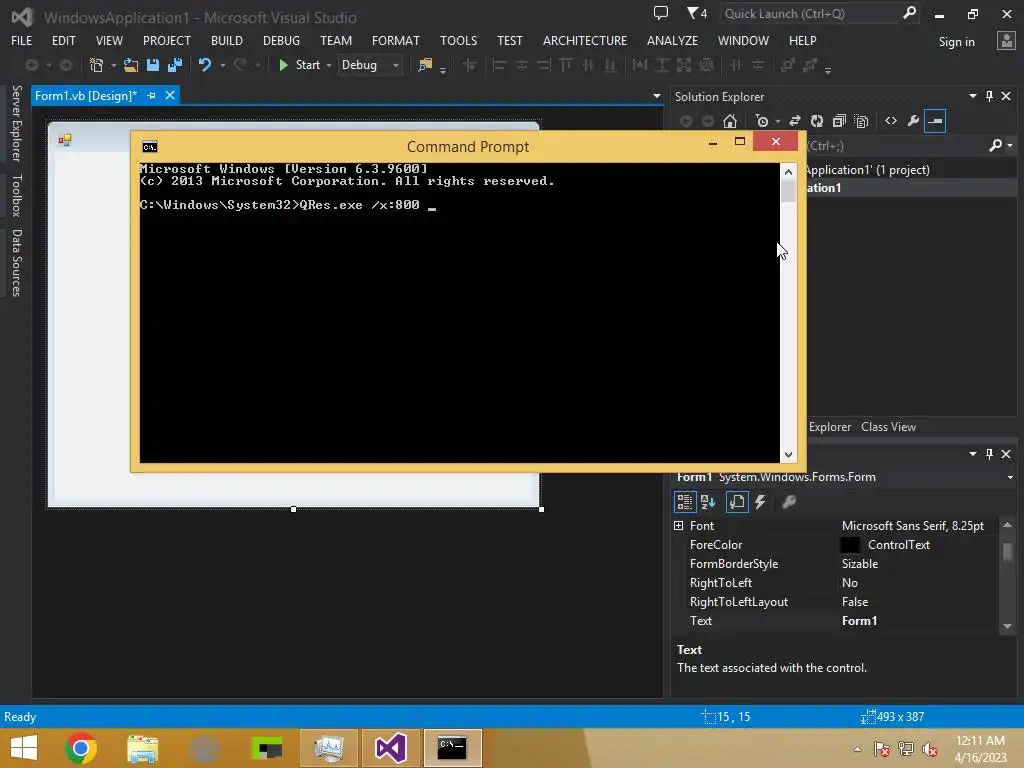Click the search magnifier in Solution Explorer
The image size is (1024, 768).
995,145
